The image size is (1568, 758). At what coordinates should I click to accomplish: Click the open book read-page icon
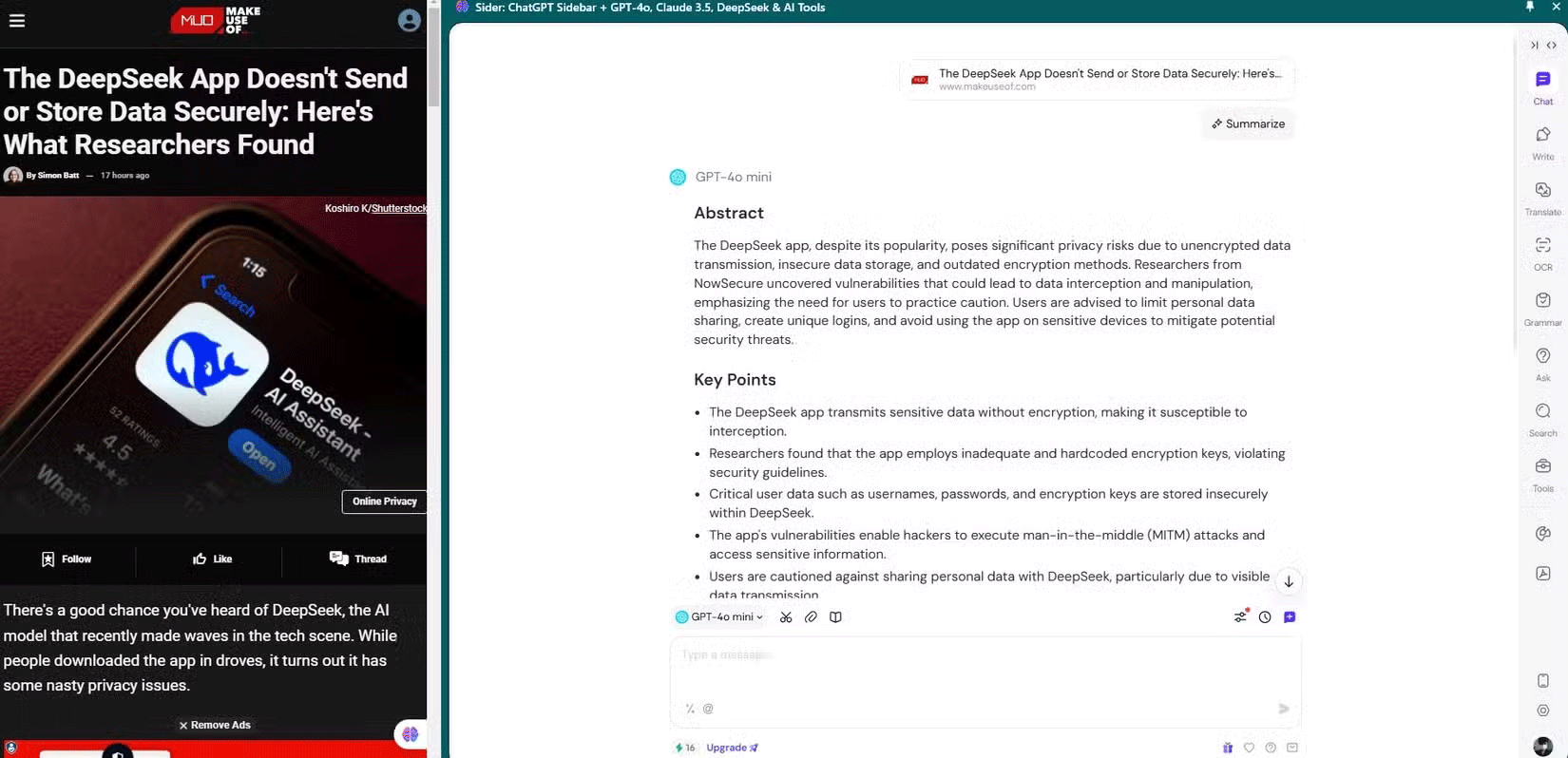click(x=835, y=617)
